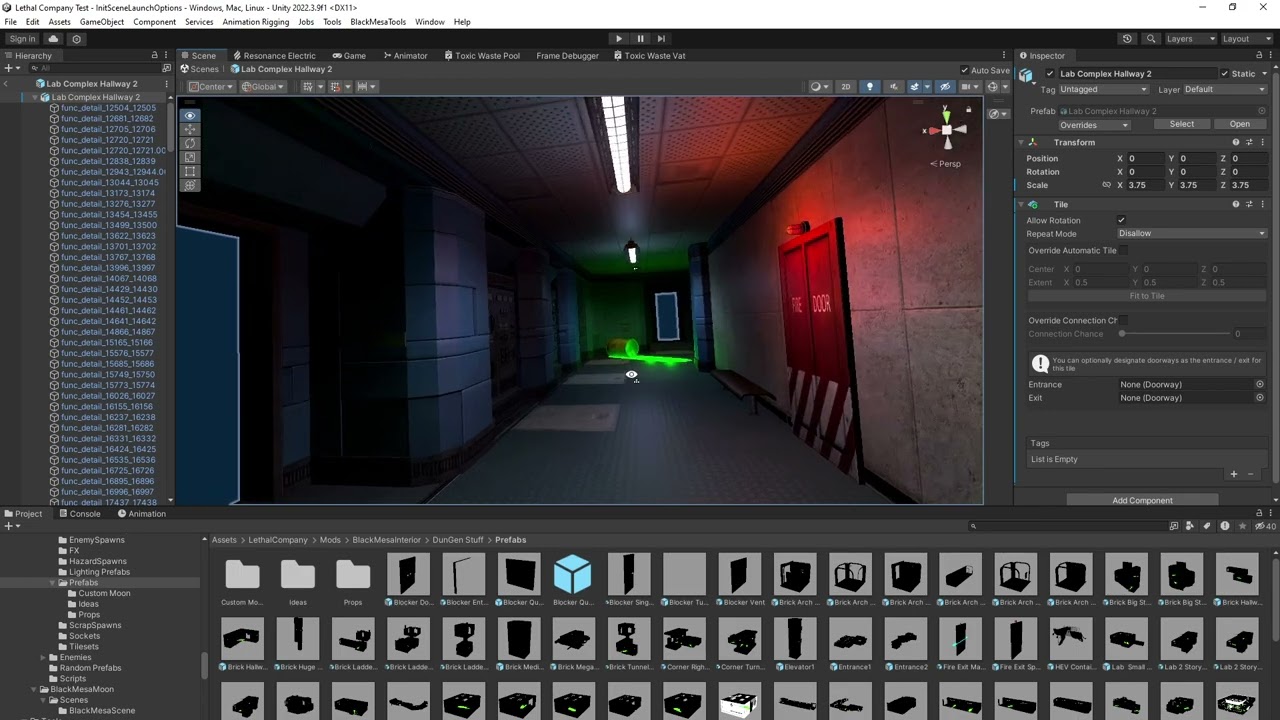1280x720 pixels.
Task: Start Play mode with the play button
Action: coord(619,39)
